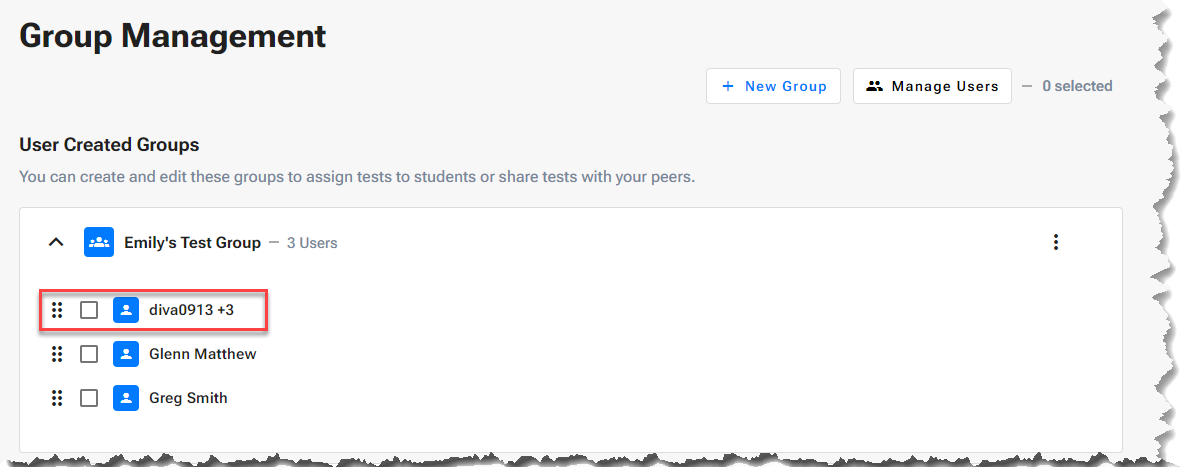Click the drag handle beside Glenn Matthew
The image size is (1182, 467).
click(57, 354)
